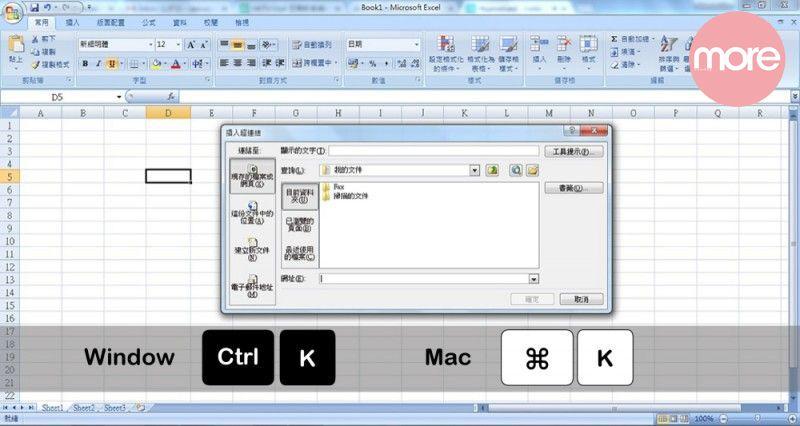Screen dimensions: 800x426
Task: Expand Look in (查詢) folder dropdown
Action: coord(474,170)
